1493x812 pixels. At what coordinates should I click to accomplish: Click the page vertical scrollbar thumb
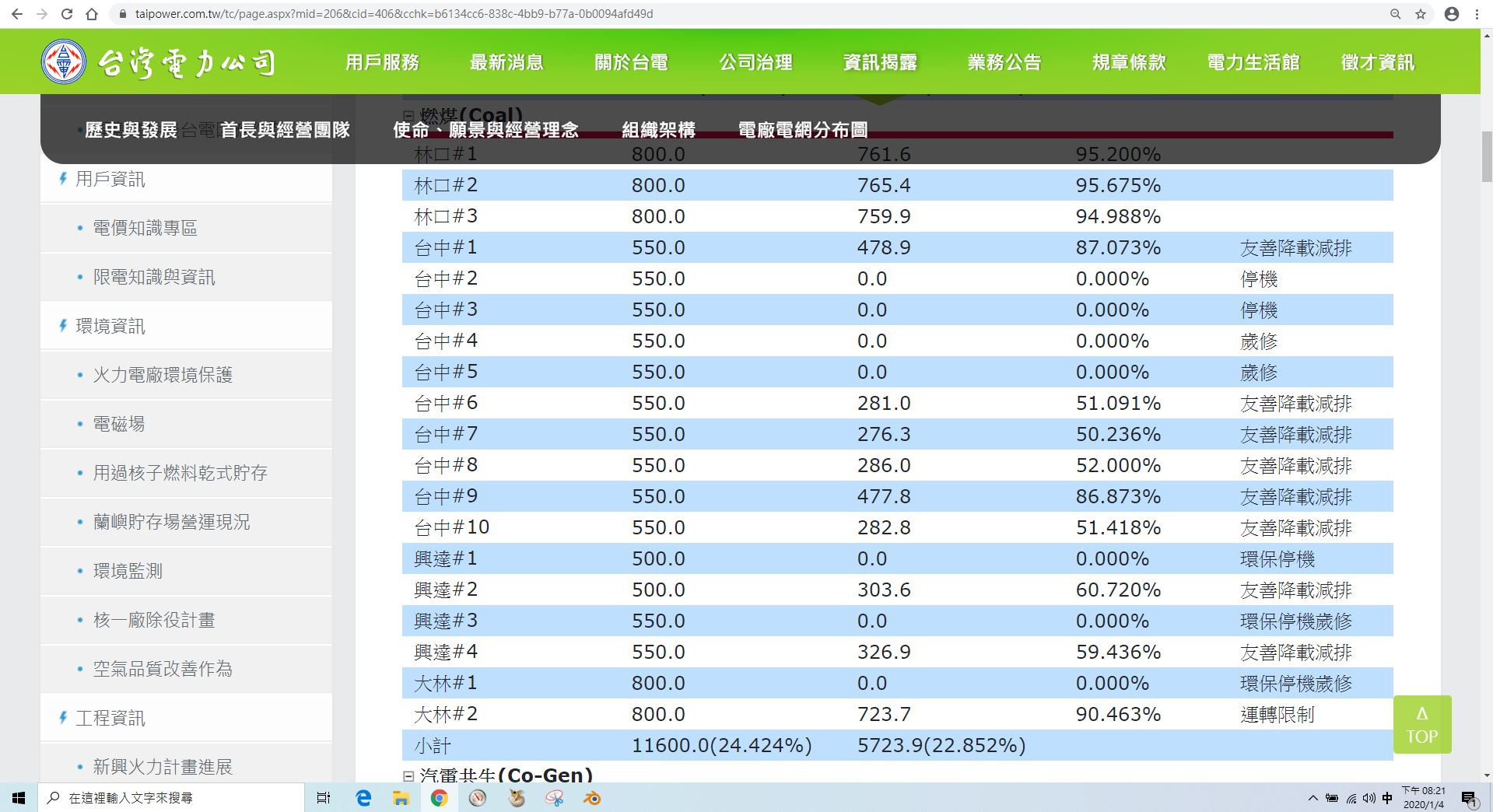(x=1487, y=156)
